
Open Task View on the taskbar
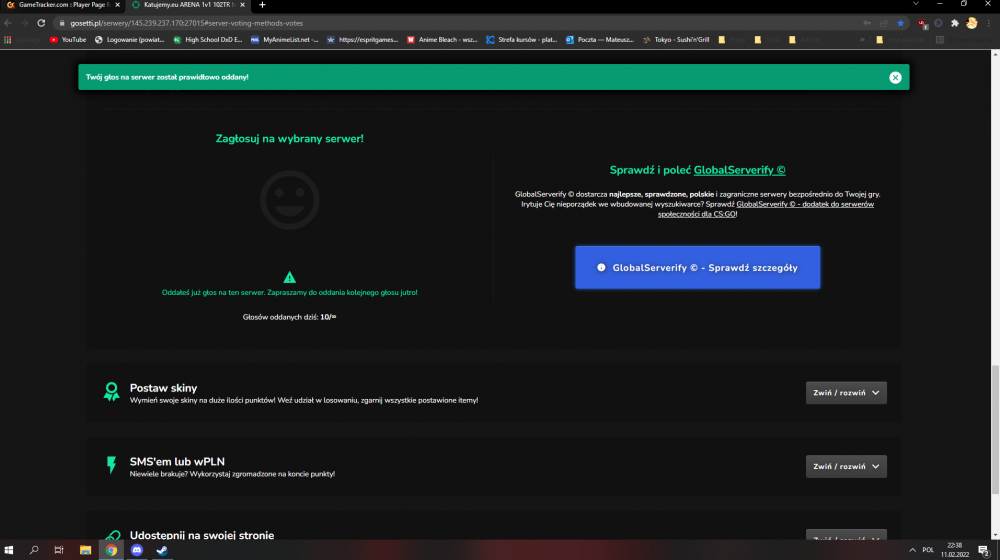pyautogui.click(x=59, y=550)
